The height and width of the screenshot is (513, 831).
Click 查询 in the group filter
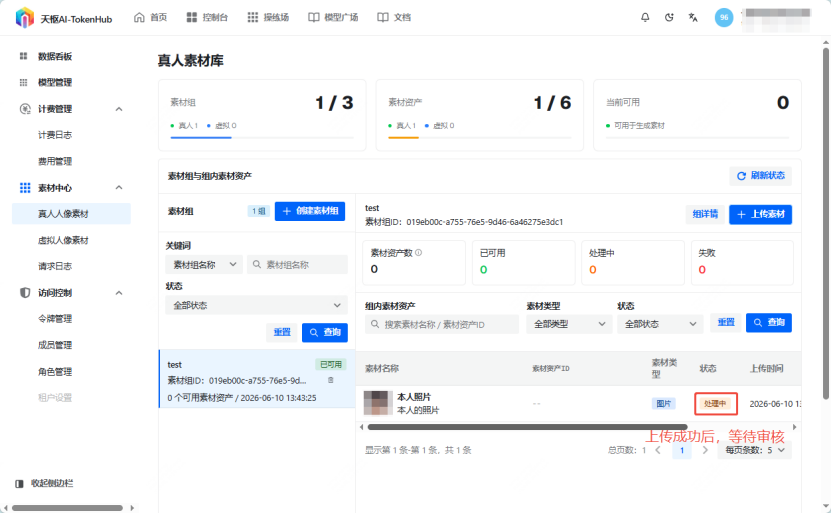coord(325,332)
